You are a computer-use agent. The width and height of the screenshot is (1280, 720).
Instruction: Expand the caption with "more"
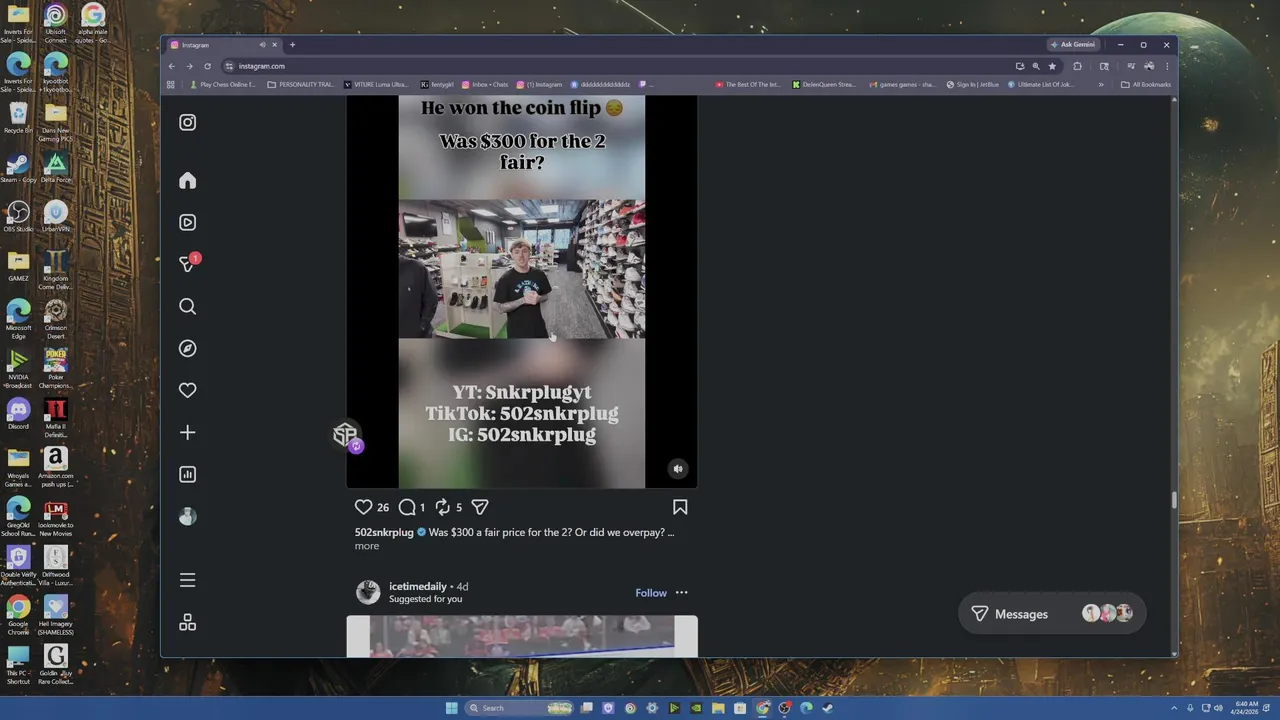coord(367,546)
